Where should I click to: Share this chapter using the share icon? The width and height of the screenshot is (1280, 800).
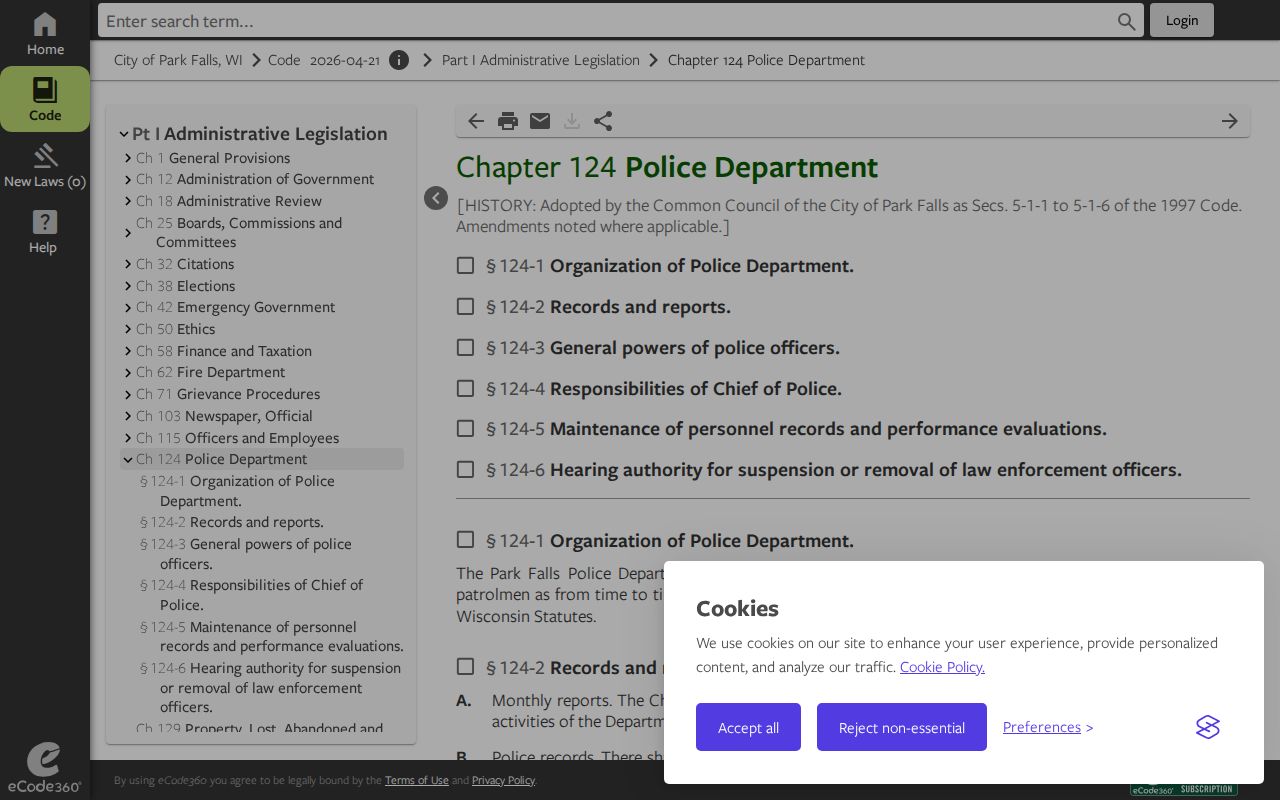pyautogui.click(x=603, y=121)
